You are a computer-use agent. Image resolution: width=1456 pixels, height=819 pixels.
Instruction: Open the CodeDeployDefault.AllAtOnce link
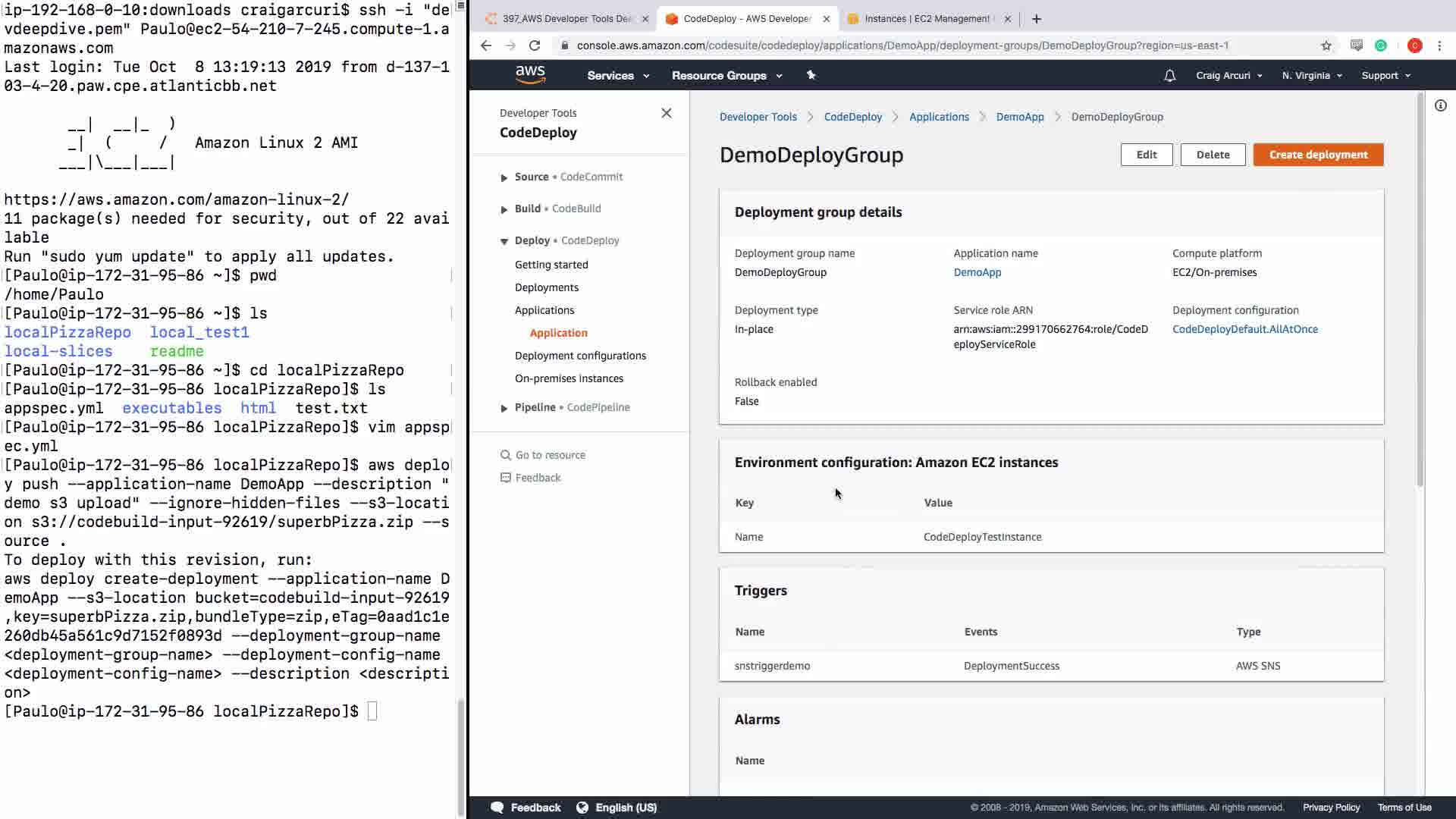pyautogui.click(x=1244, y=329)
